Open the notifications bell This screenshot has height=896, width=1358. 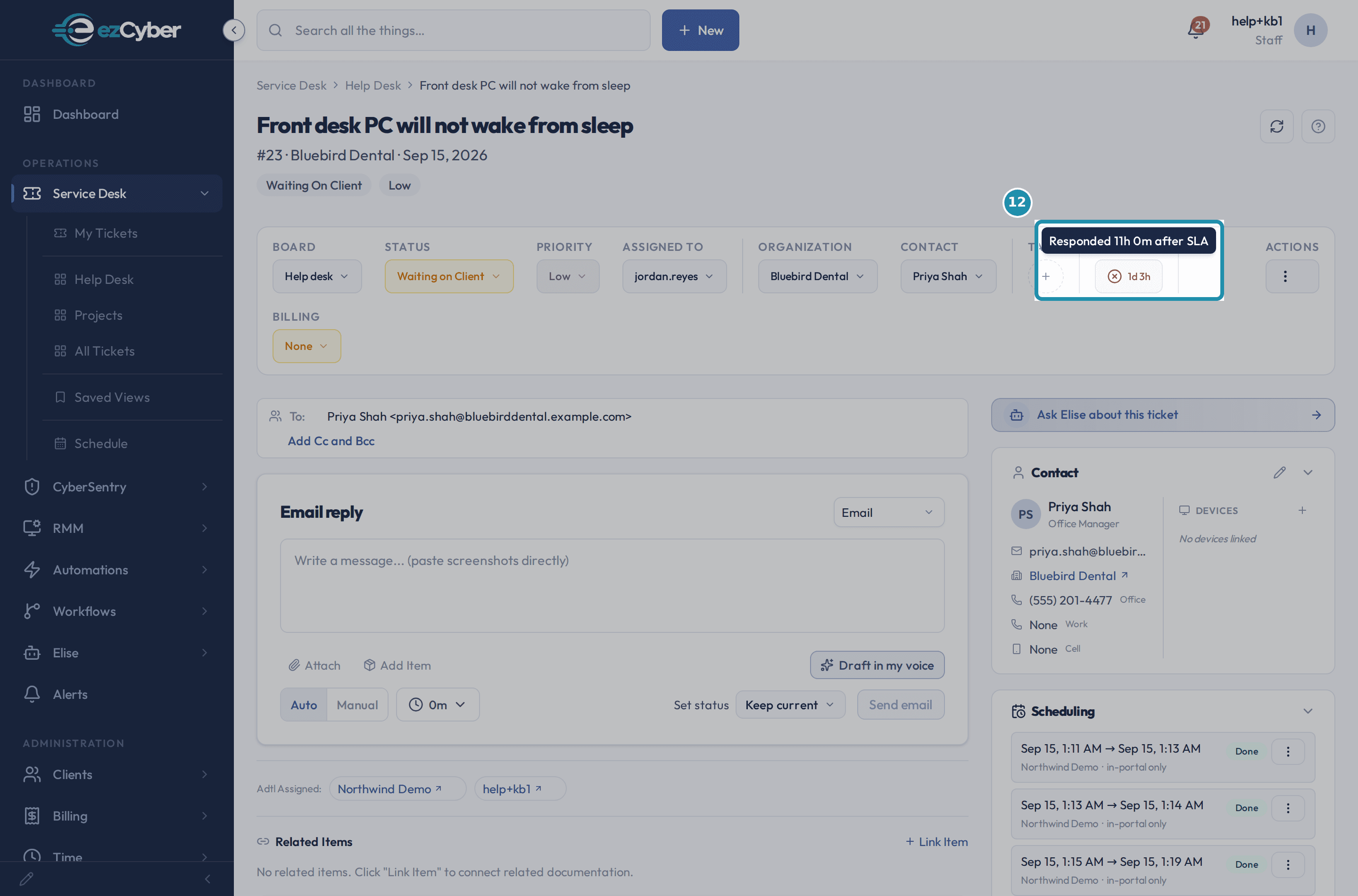click(x=1196, y=29)
